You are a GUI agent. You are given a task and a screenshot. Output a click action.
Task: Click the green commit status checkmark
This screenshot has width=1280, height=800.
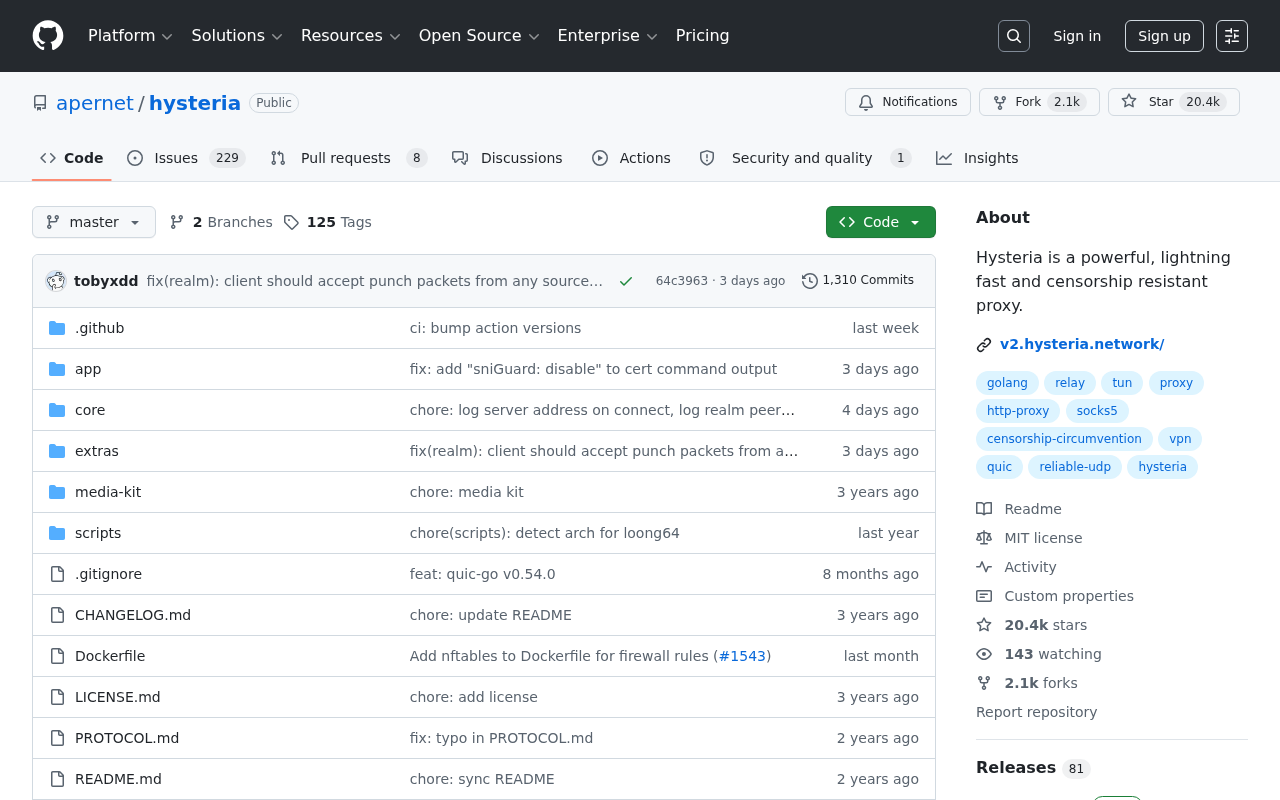(x=626, y=281)
